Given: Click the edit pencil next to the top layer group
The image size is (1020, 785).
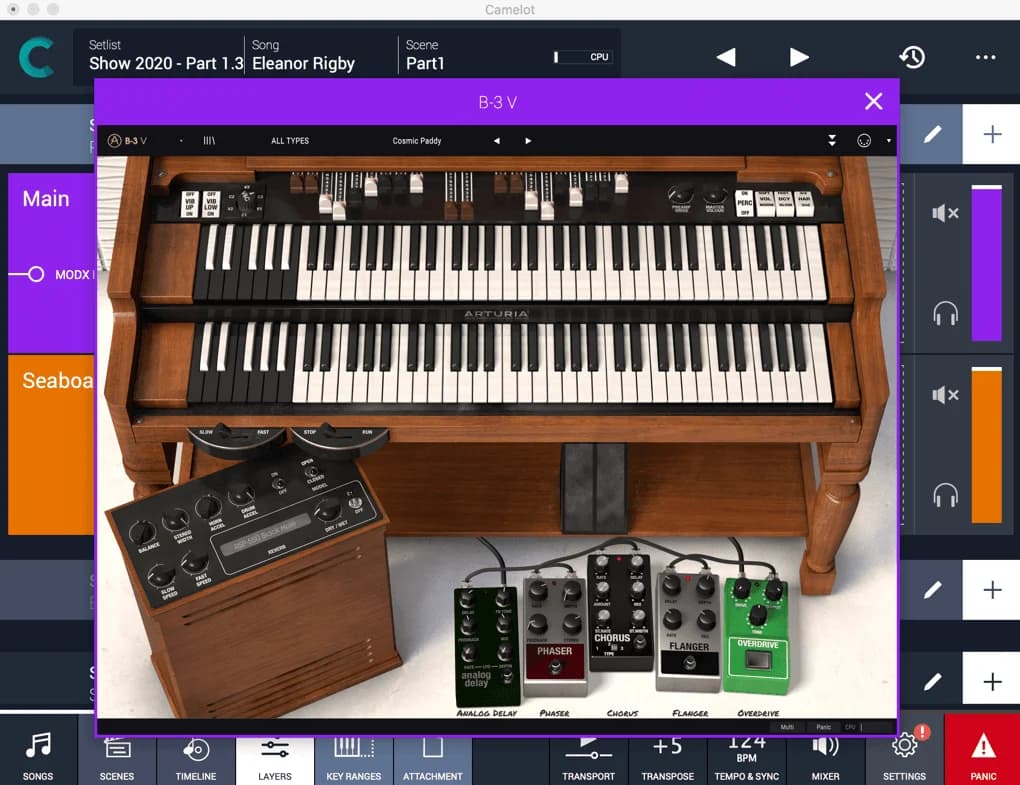Looking at the screenshot, I should point(932,133).
